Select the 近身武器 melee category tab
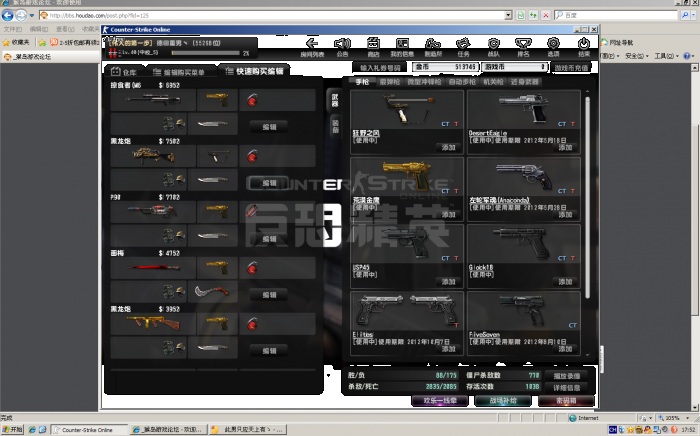The height and width of the screenshot is (436, 700). (x=525, y=82)
